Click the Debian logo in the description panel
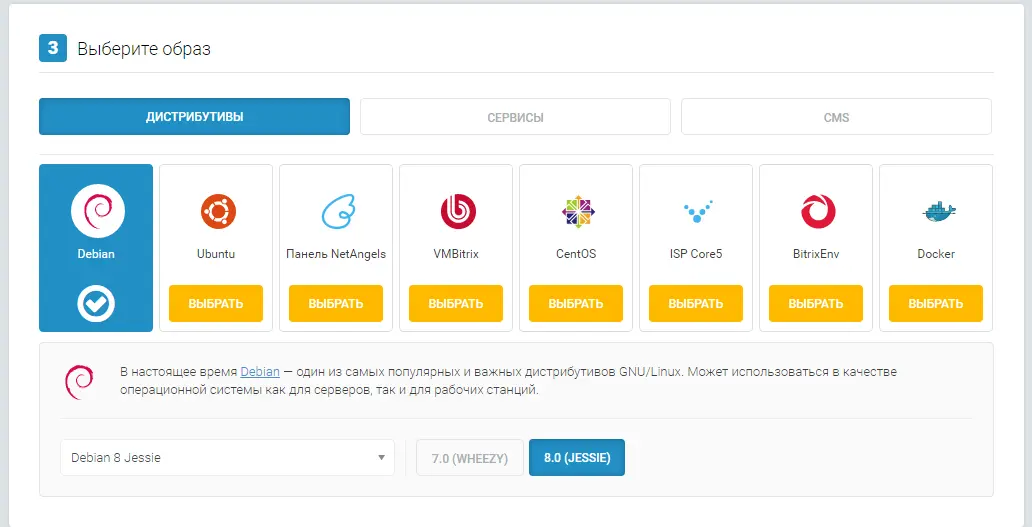Screen dimensions: 1032x527 pyautogui.click(x=79, y=382)
